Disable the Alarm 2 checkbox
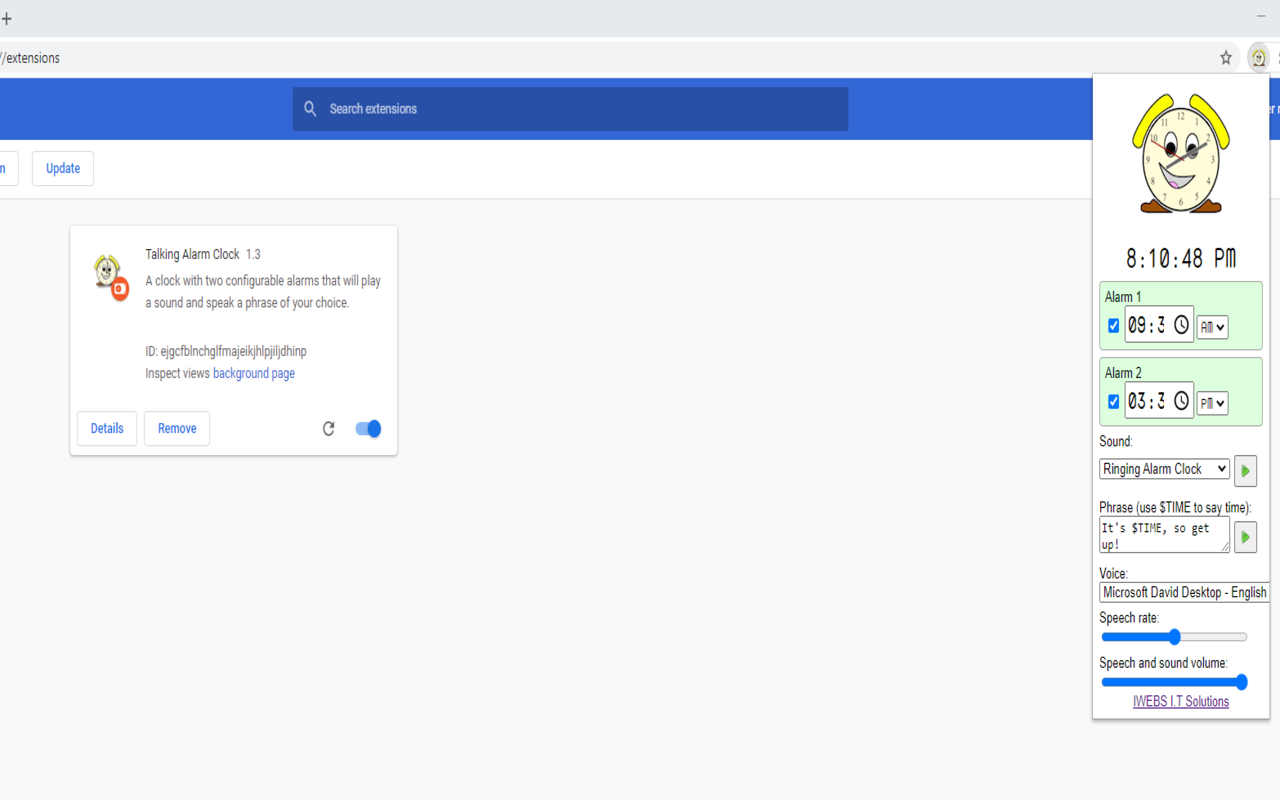 click(1113, 401)
